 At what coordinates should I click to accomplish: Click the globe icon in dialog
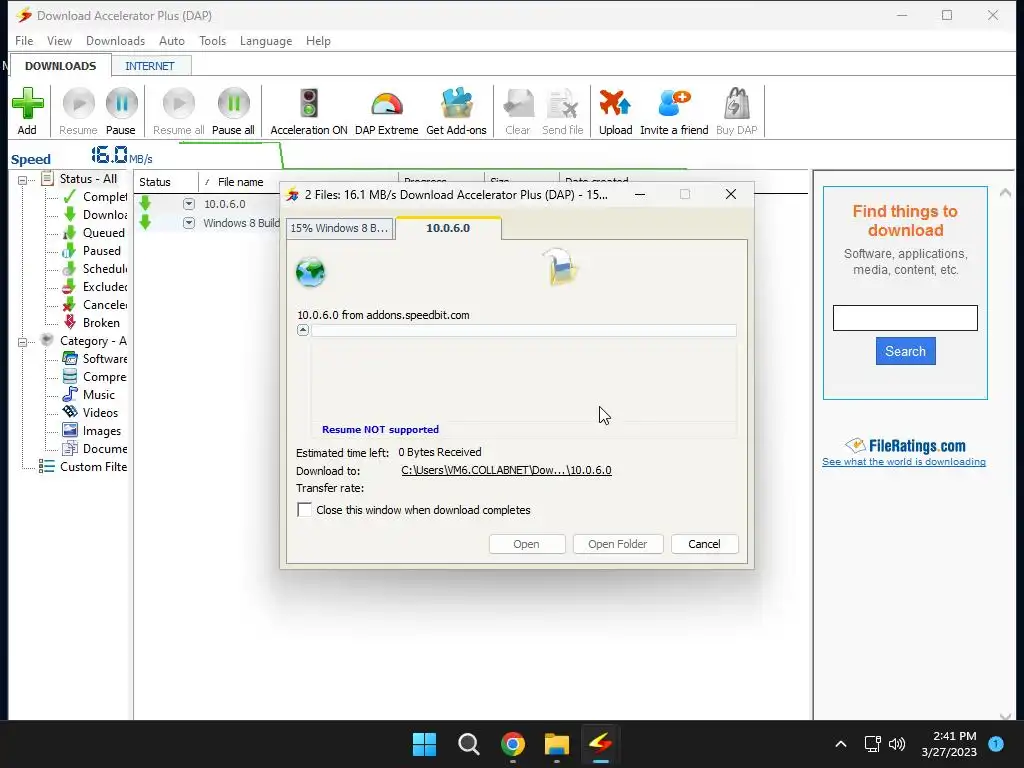[x=310, y=272]
